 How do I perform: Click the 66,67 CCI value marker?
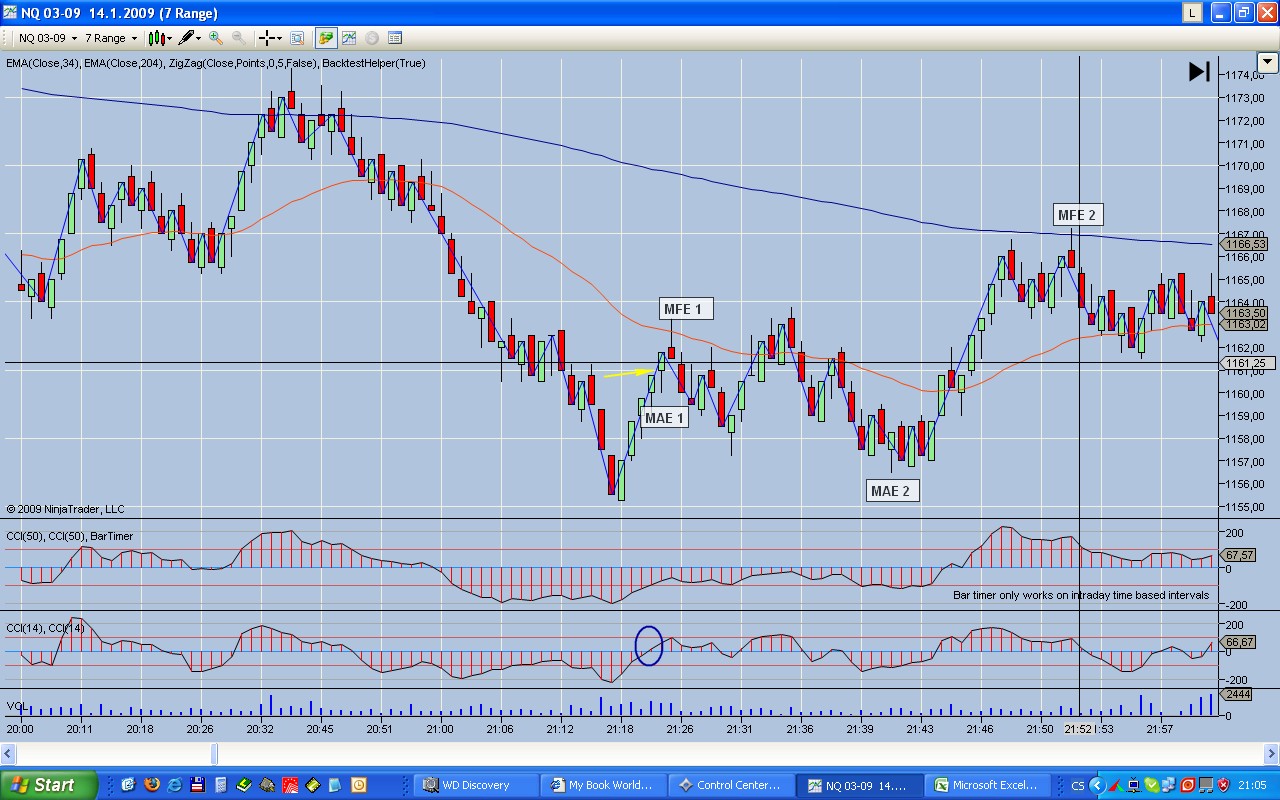[x=1239, y=642]
